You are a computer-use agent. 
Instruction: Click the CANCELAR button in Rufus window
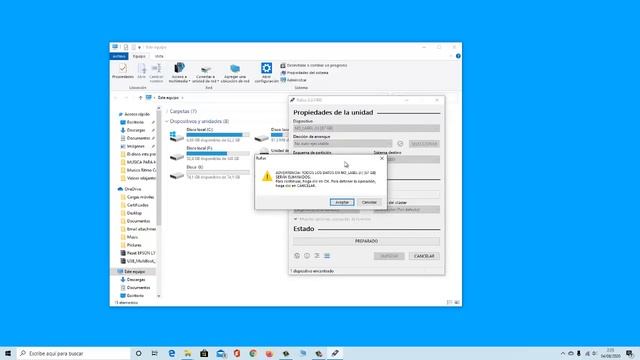(424, 256)
